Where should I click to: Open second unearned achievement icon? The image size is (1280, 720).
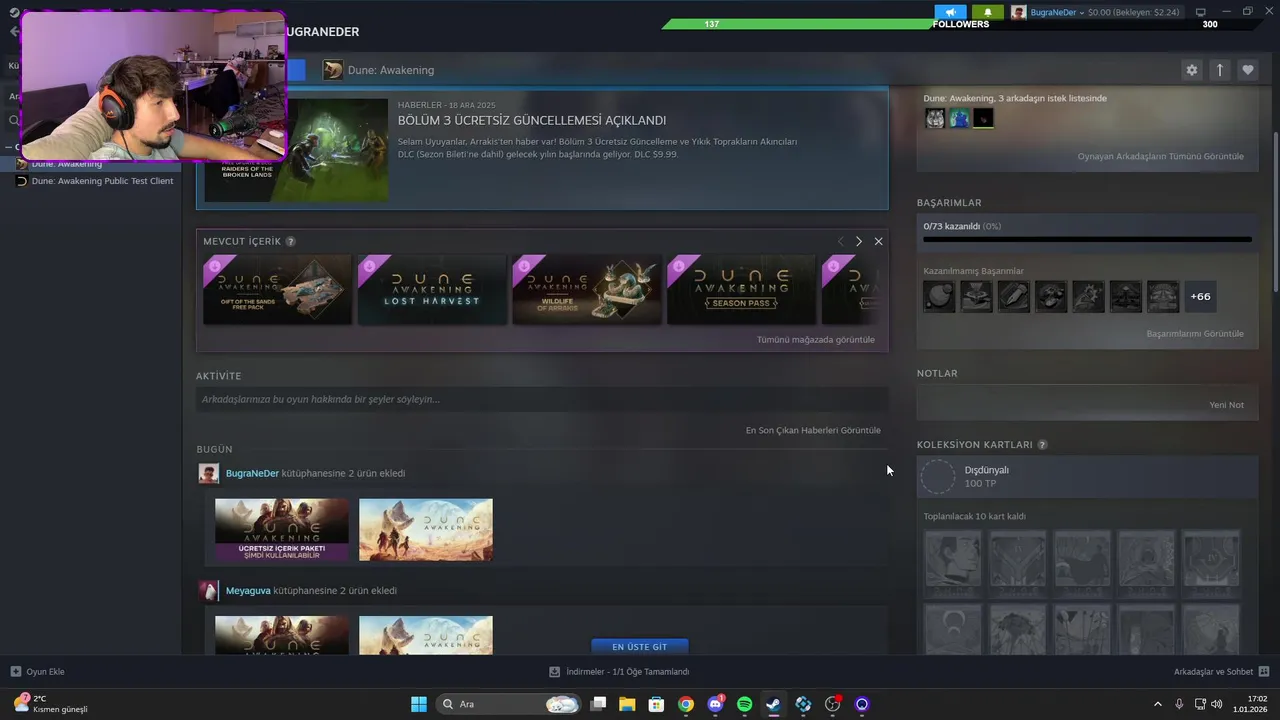click(x=976, y=296)
